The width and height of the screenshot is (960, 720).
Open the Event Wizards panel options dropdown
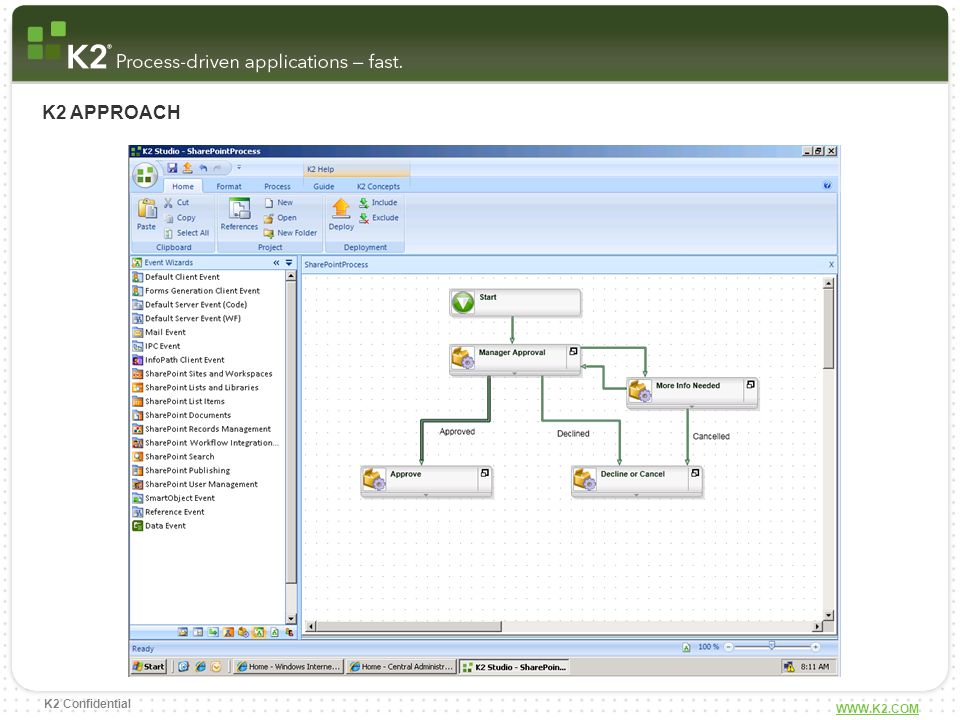coord(289,263)
